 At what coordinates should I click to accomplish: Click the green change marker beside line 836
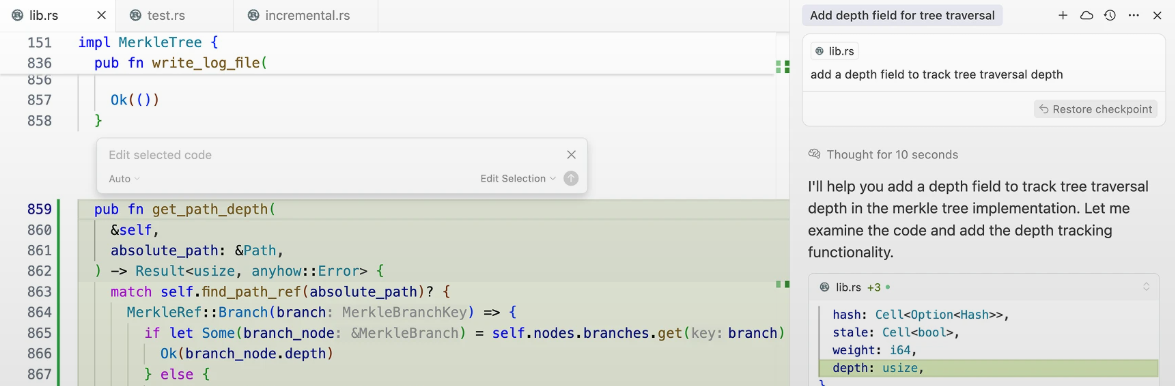782,66
